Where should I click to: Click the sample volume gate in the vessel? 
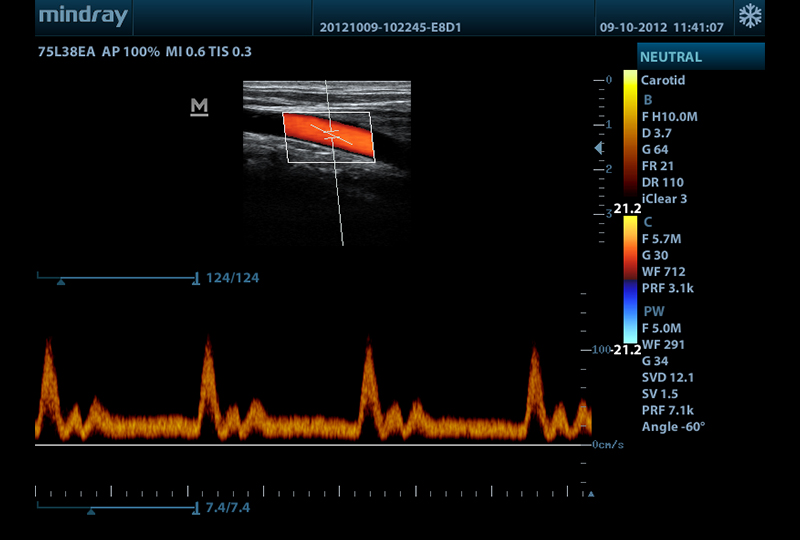coord(331,131)
